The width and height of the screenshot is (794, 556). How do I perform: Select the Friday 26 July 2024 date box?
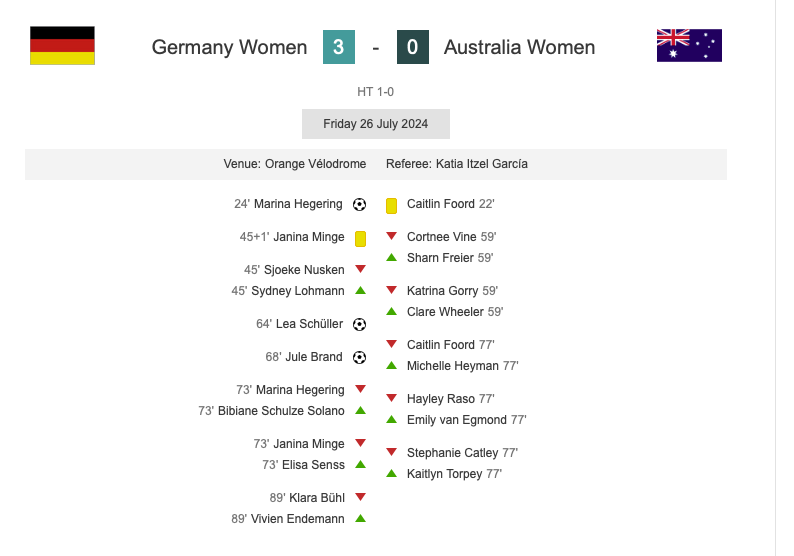click(376, 124)
